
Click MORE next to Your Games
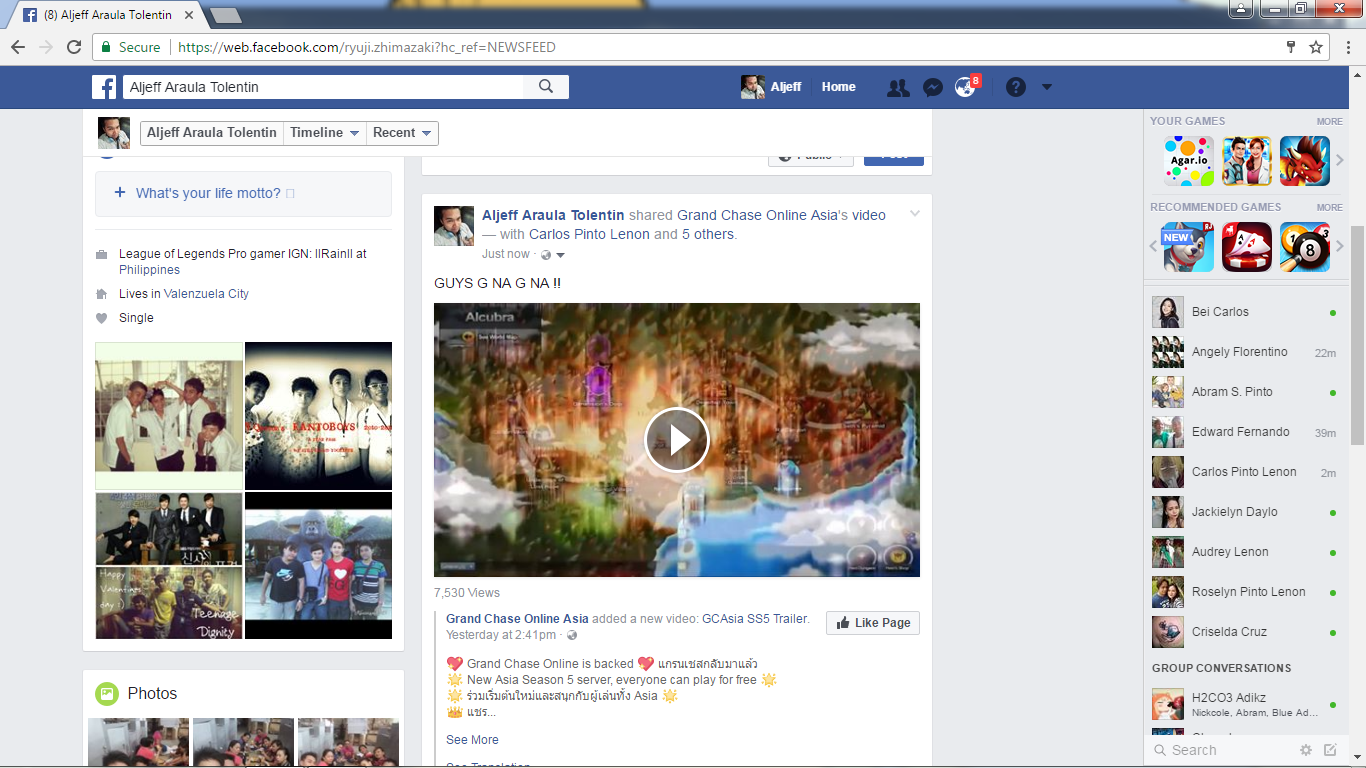click(x=1329, y=122)
